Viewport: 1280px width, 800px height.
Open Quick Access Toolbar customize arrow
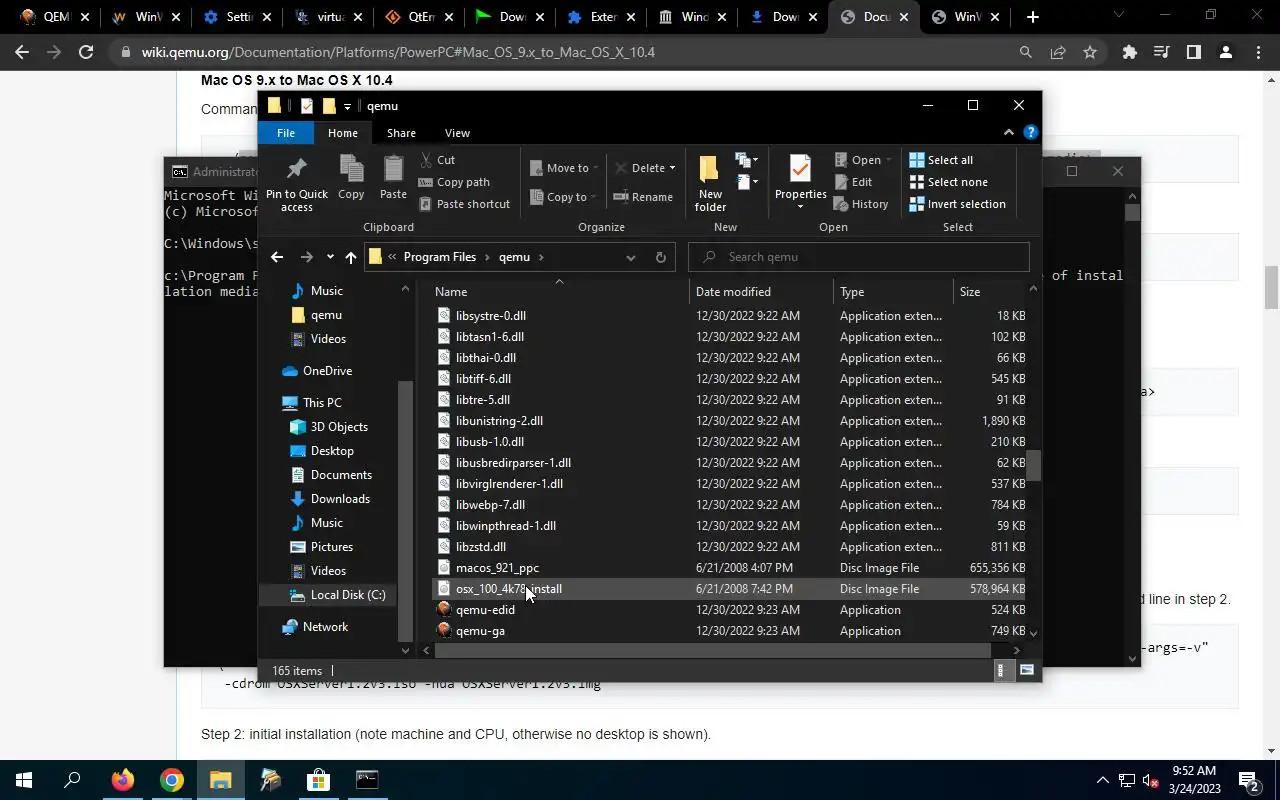point(348,106)
